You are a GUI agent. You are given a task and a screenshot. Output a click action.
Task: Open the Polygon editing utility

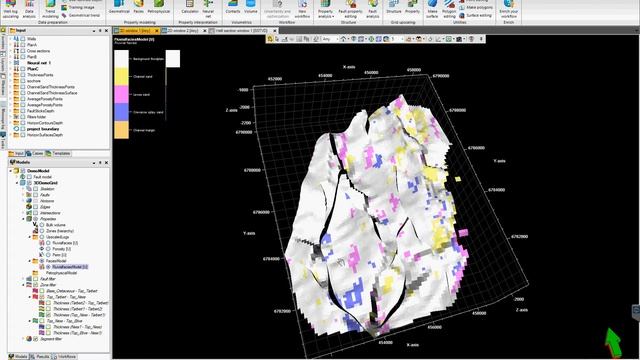449,9
